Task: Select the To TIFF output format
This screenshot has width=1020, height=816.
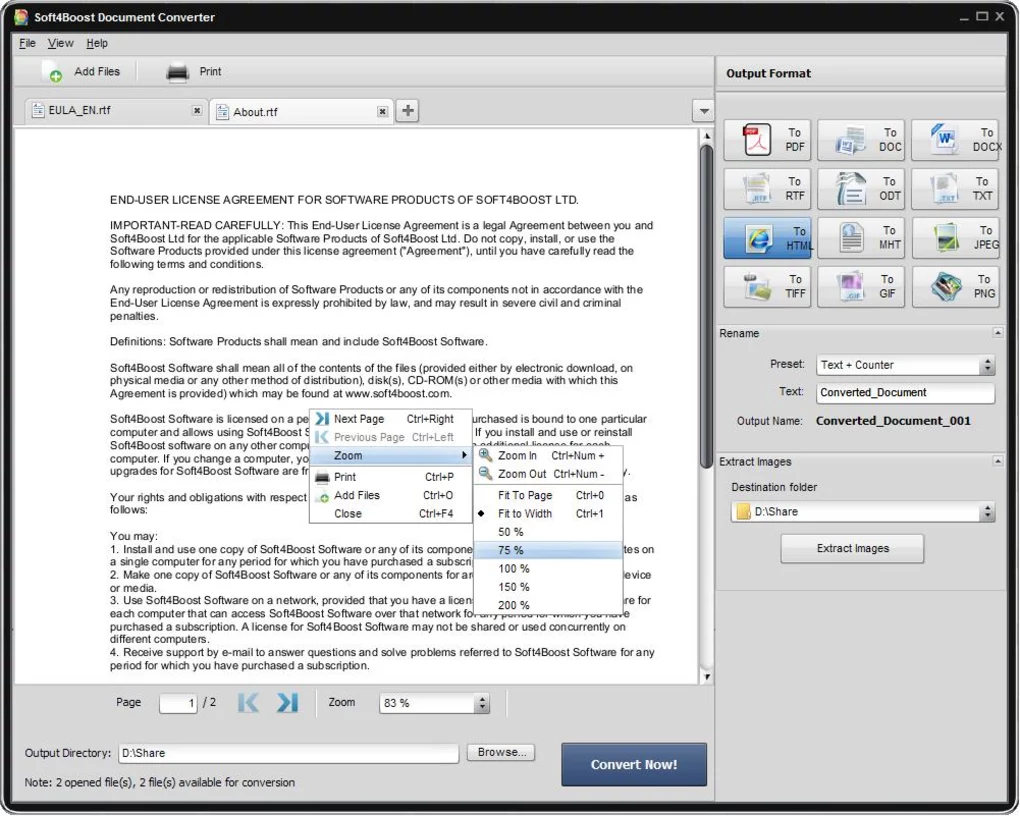Action: (x=766, y=287)
